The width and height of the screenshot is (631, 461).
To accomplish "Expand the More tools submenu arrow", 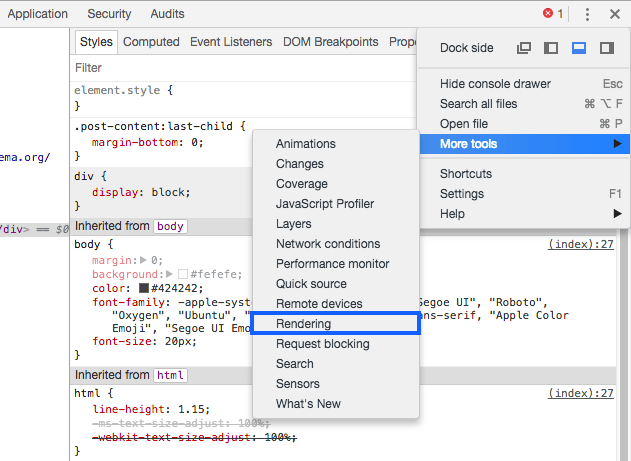I will [x=618, y=144].
